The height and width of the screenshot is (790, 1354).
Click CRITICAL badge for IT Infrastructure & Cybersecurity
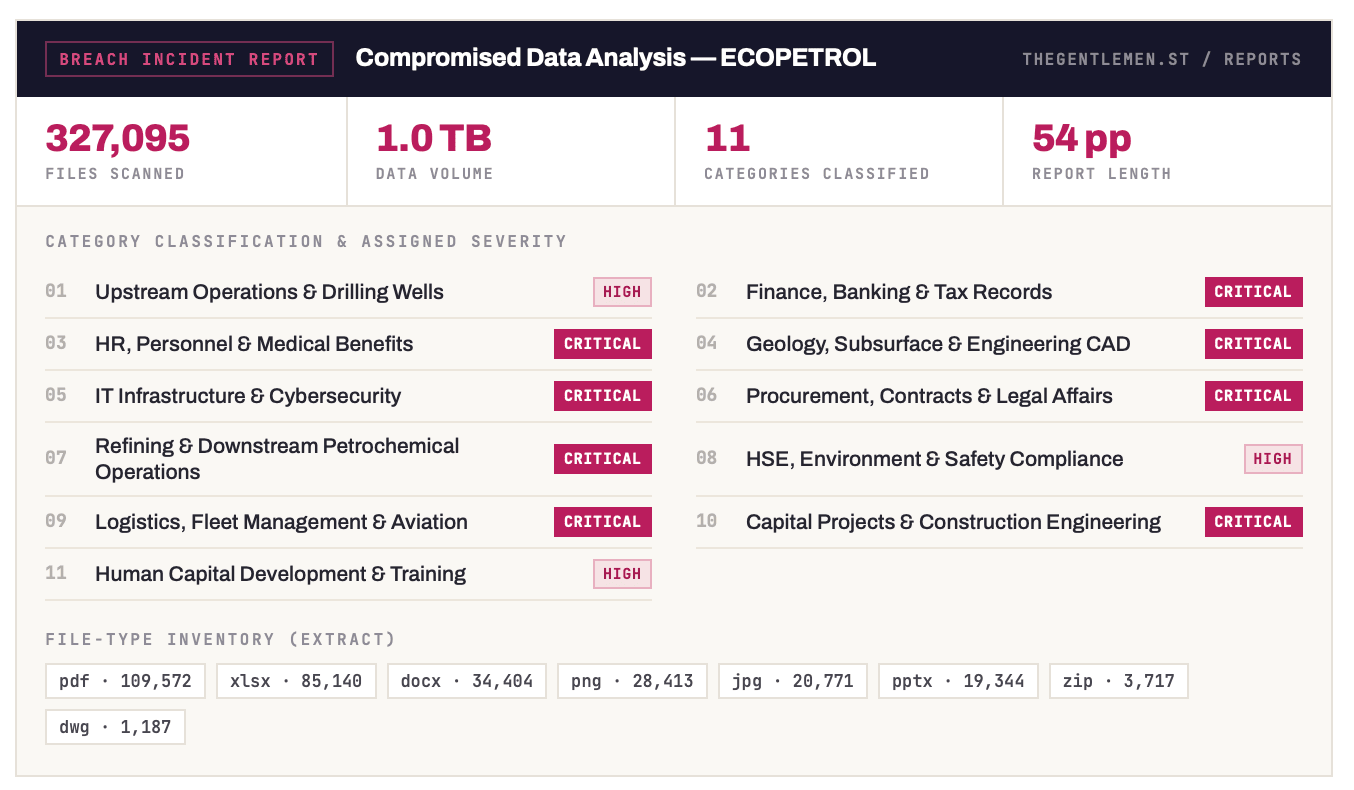coord(603,396)
